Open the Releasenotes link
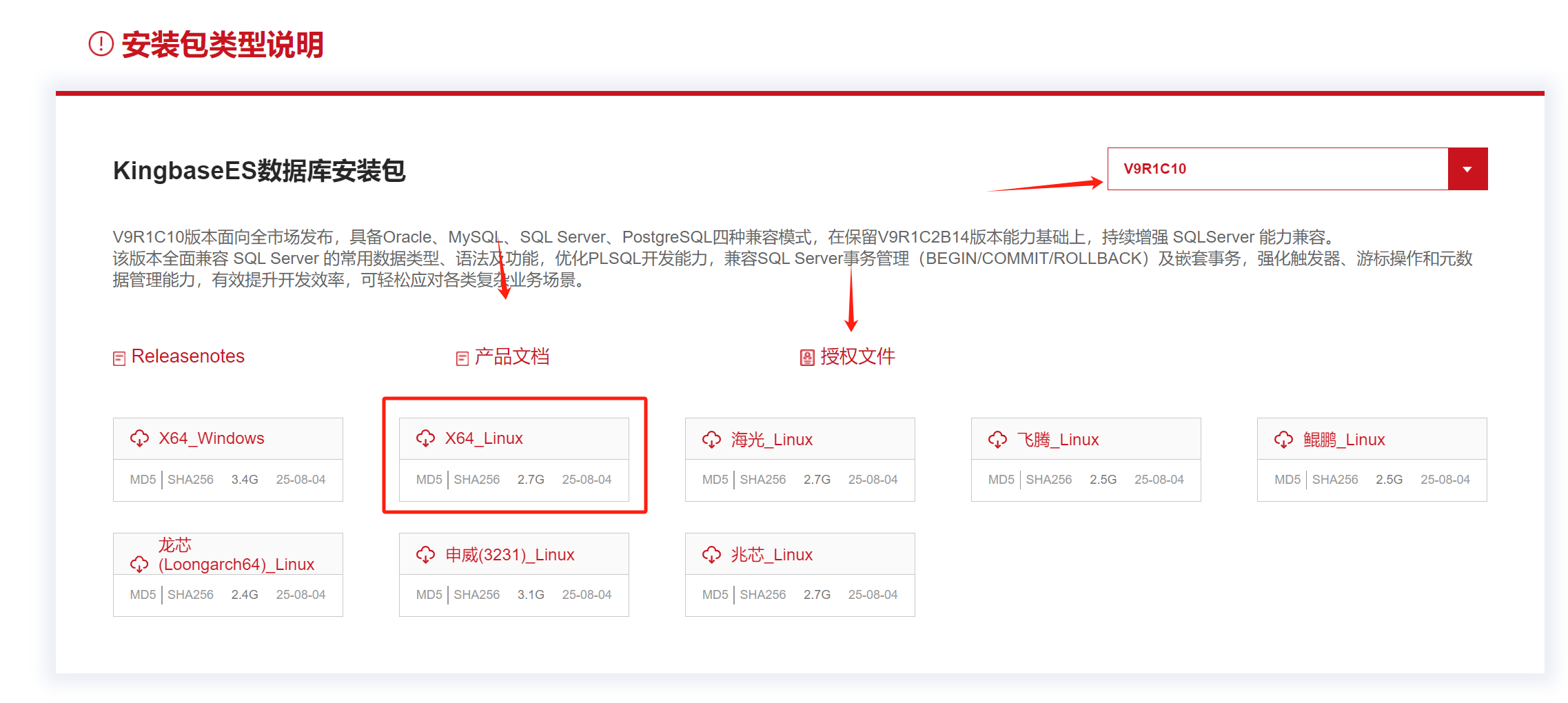 coord(187,356)
